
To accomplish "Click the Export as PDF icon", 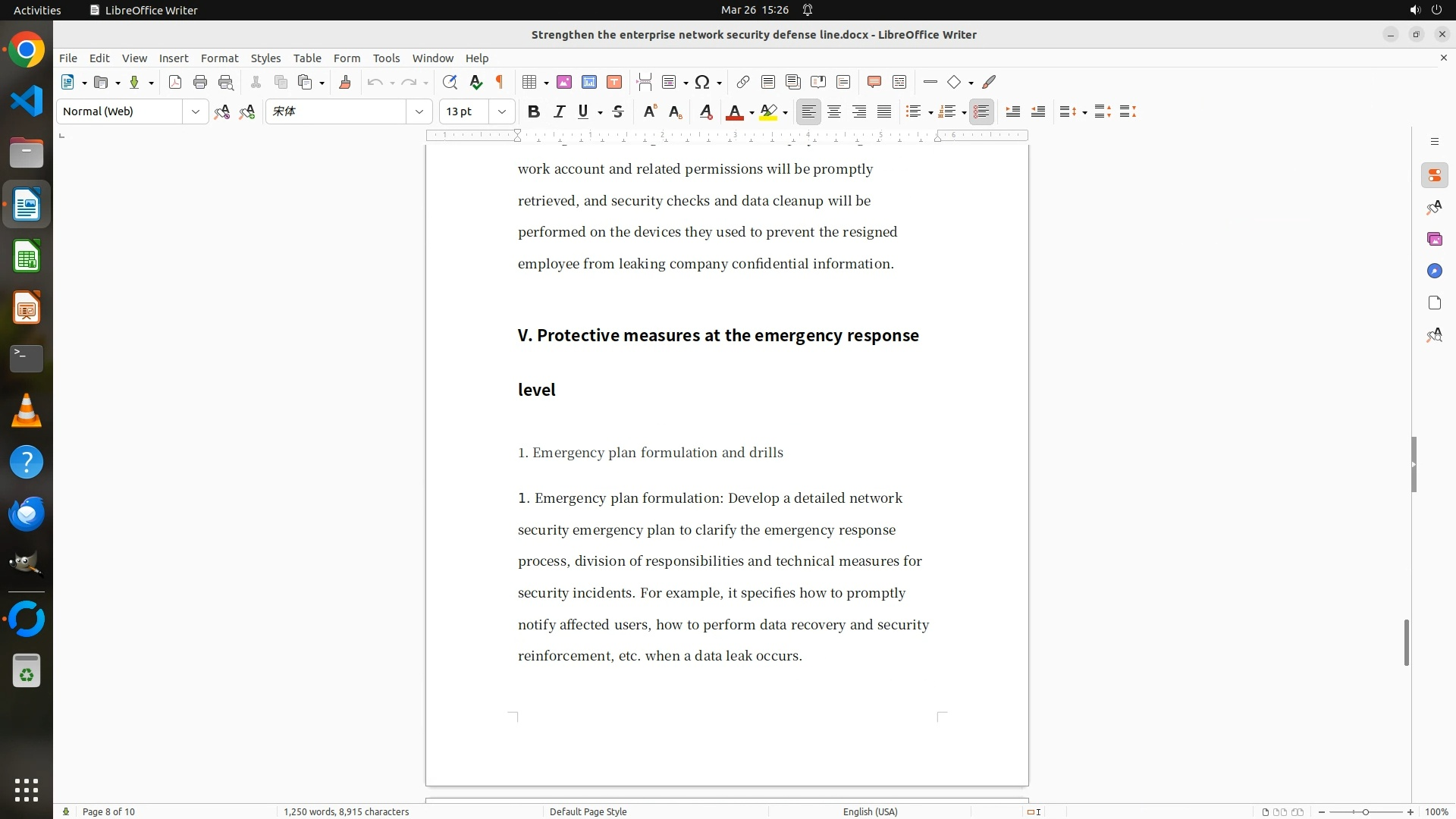I will click(175, 82).
